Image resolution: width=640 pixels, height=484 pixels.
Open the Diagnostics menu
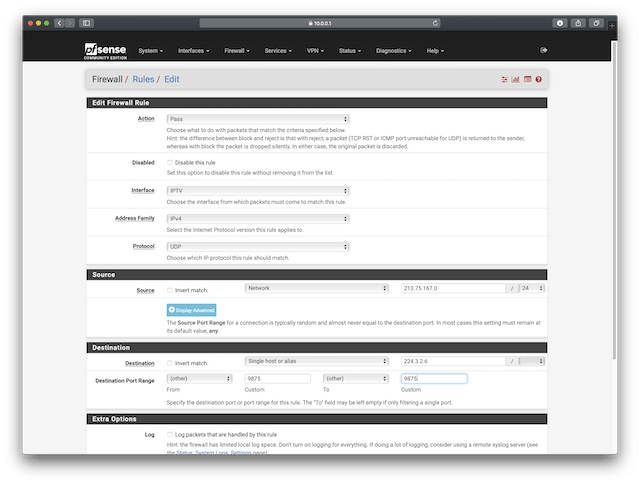[x=393, y=51]
